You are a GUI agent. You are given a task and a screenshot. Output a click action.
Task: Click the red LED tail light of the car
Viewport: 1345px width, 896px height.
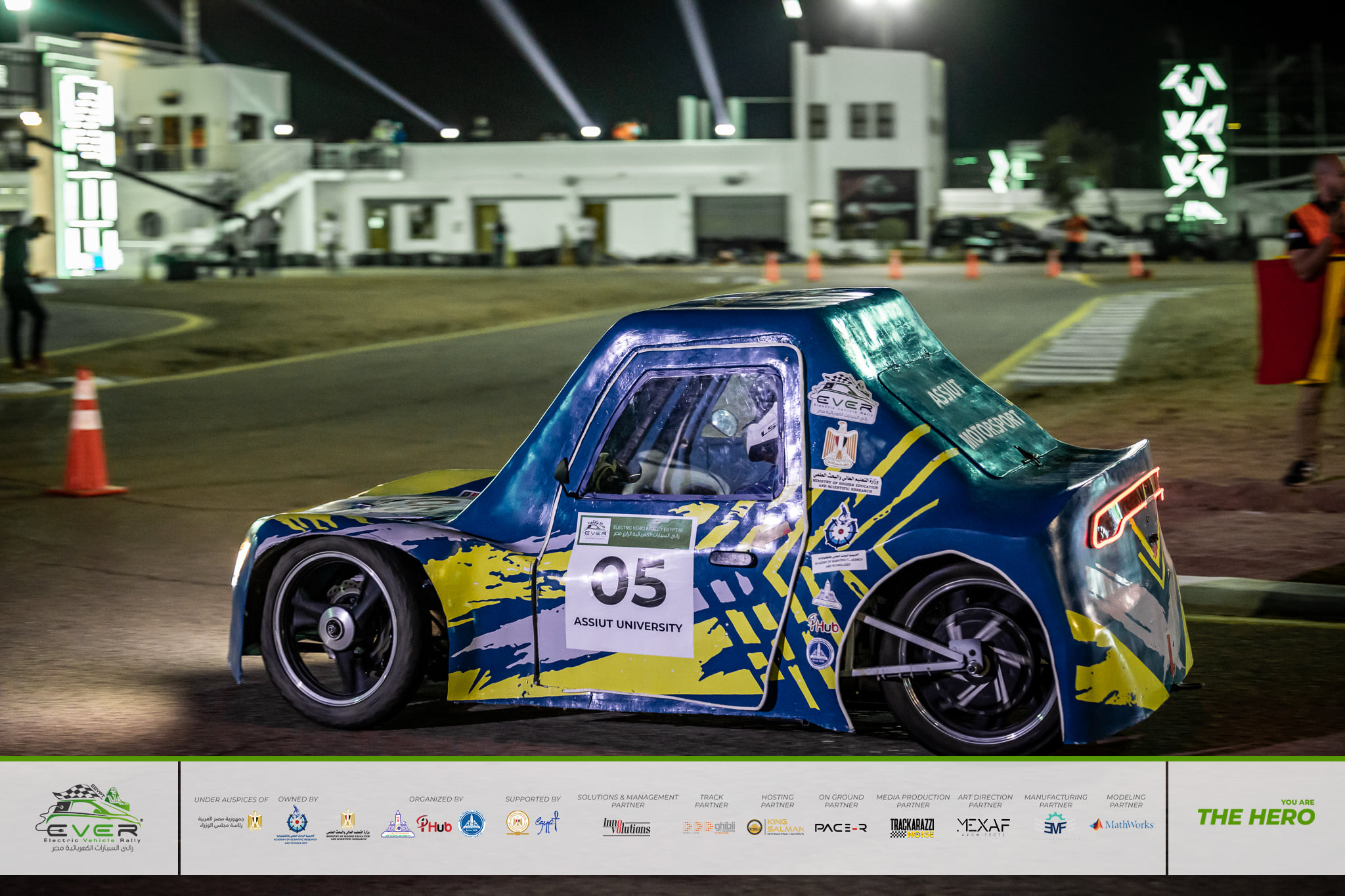pos(1126,508)
